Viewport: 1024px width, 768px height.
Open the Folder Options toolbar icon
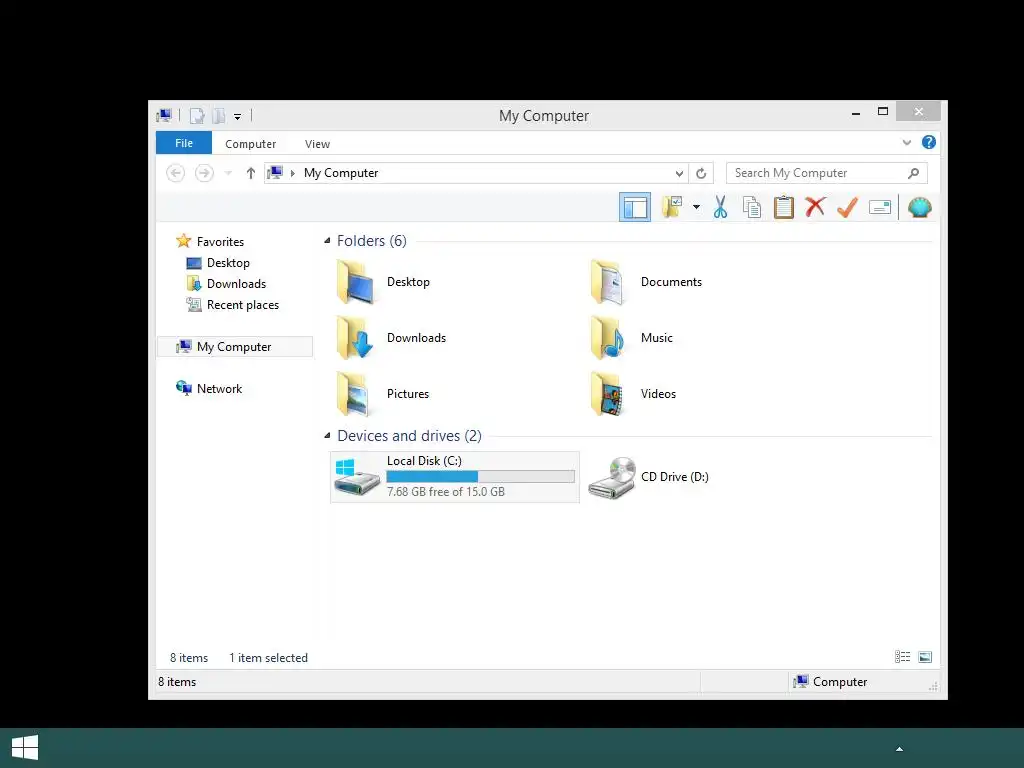pos(672,208)
